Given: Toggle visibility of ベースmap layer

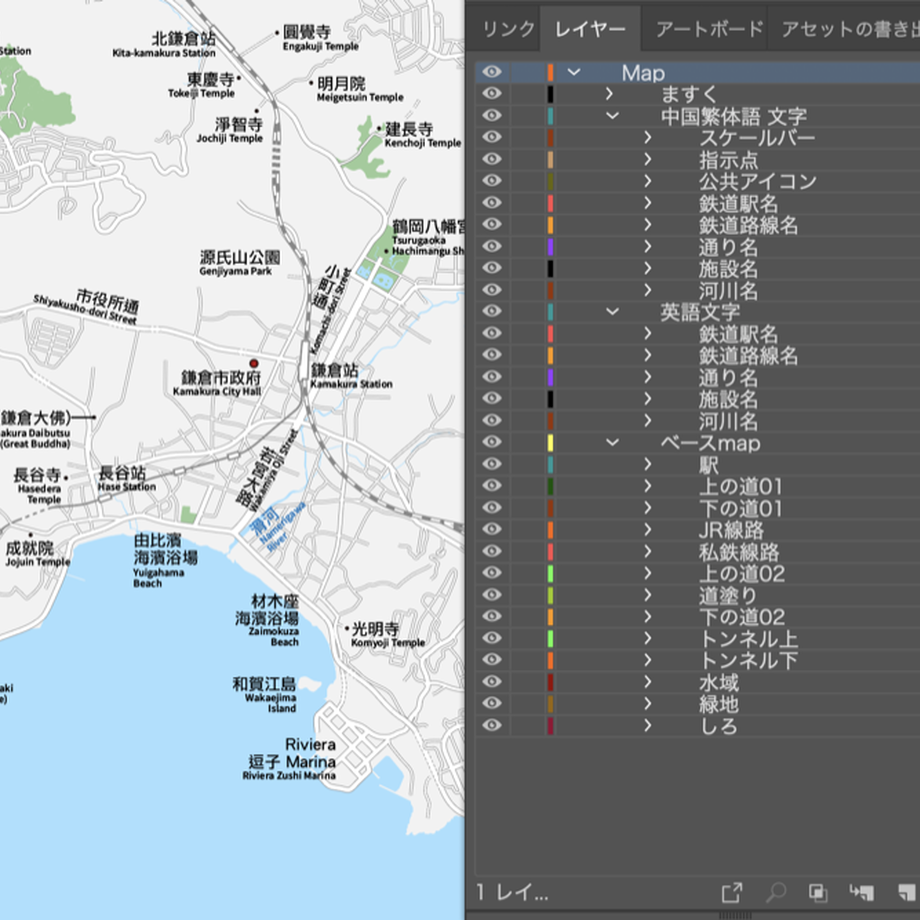Looking at the screenshot, I should pyautogui.click(x=492, y=442).
